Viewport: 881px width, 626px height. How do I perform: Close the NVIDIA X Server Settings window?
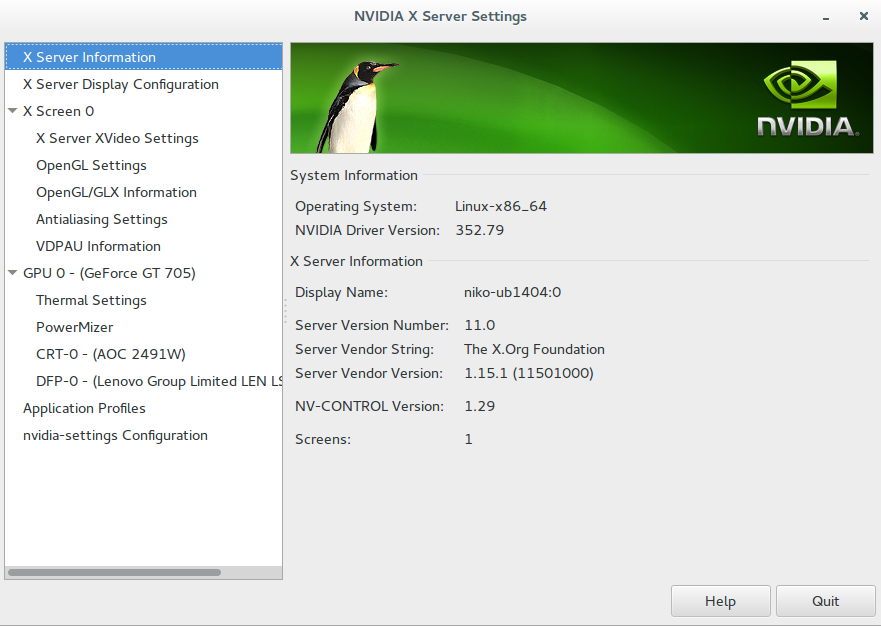(864, 16)
